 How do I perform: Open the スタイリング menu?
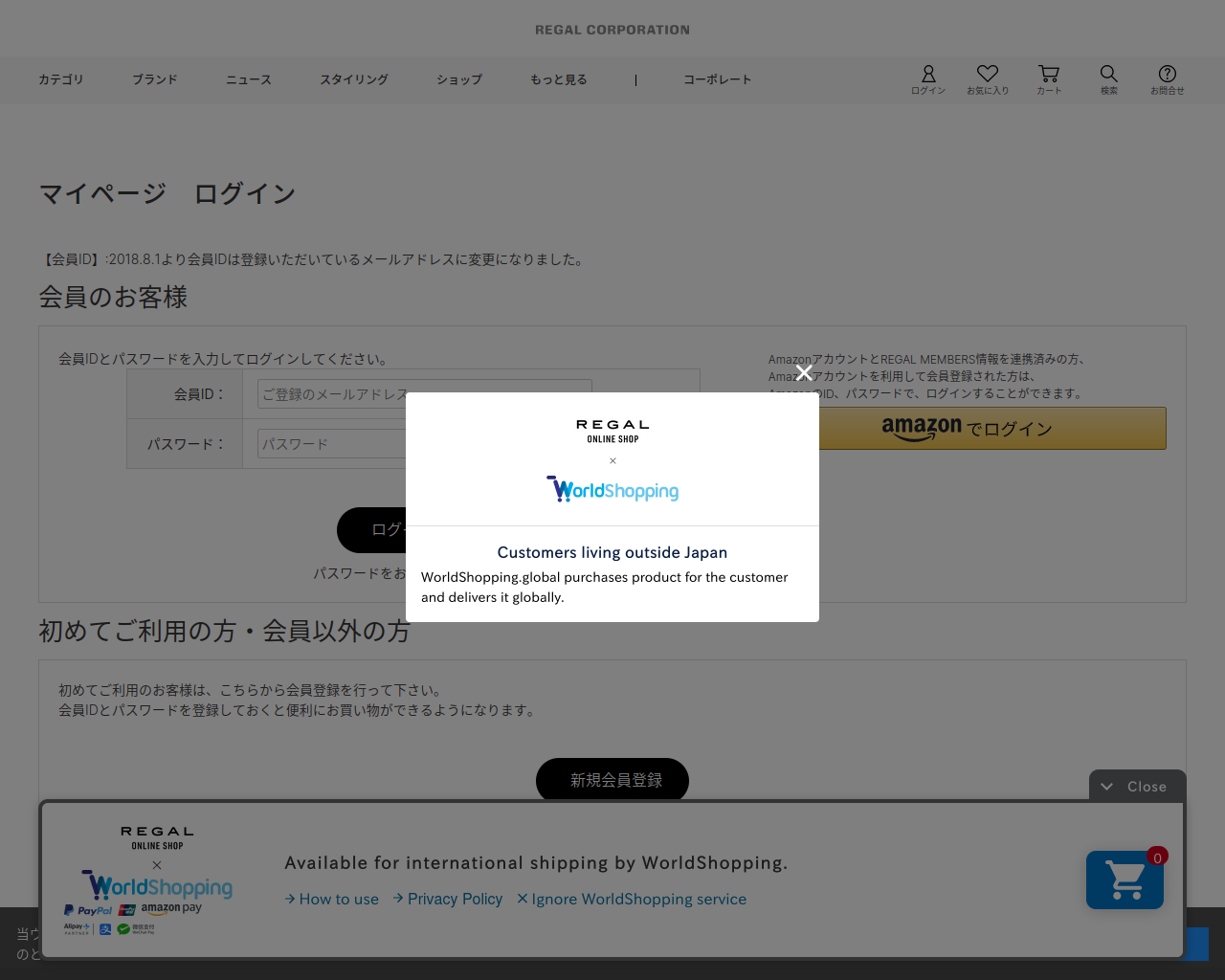pyautogui.click(x=354, y=79)
